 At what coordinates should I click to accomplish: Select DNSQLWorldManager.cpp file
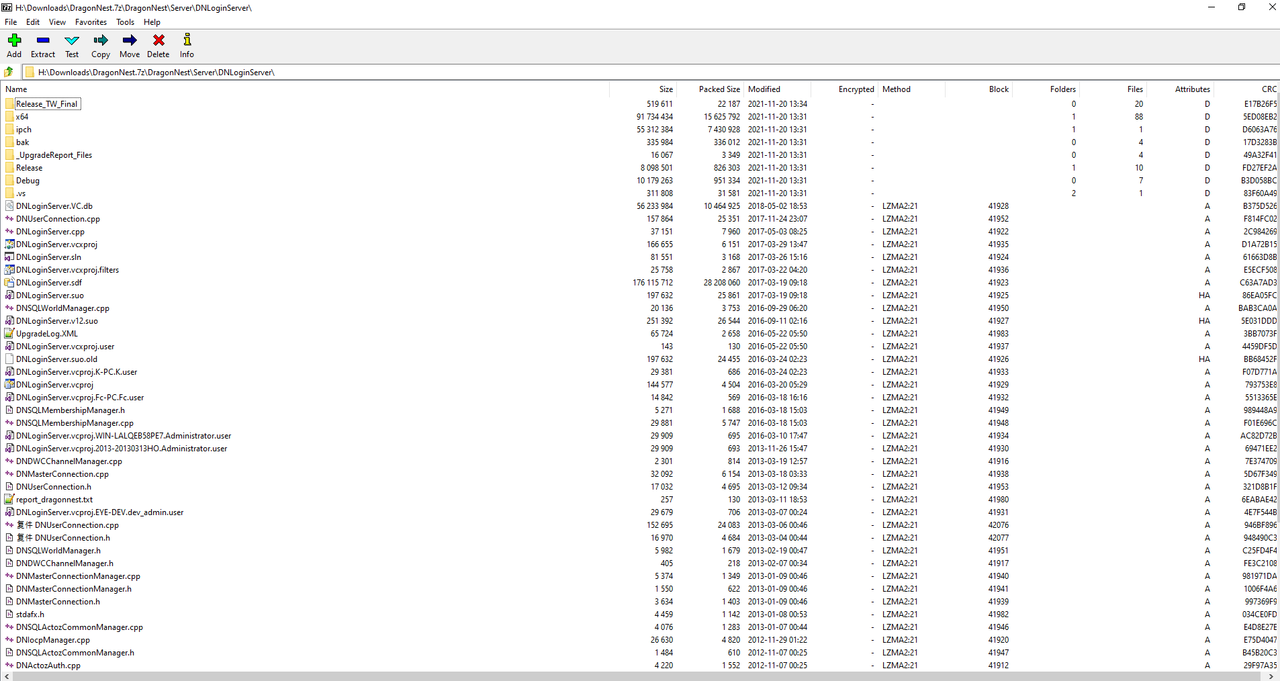[62, 308]
